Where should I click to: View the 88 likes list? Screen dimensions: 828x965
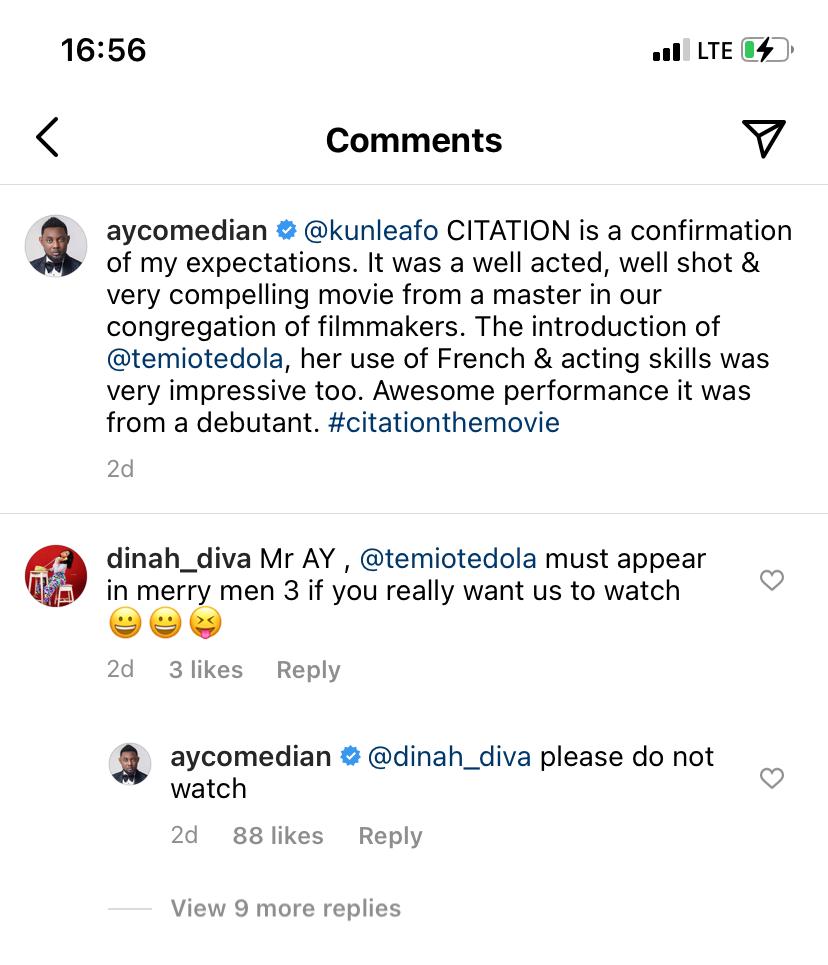point(278,836)
